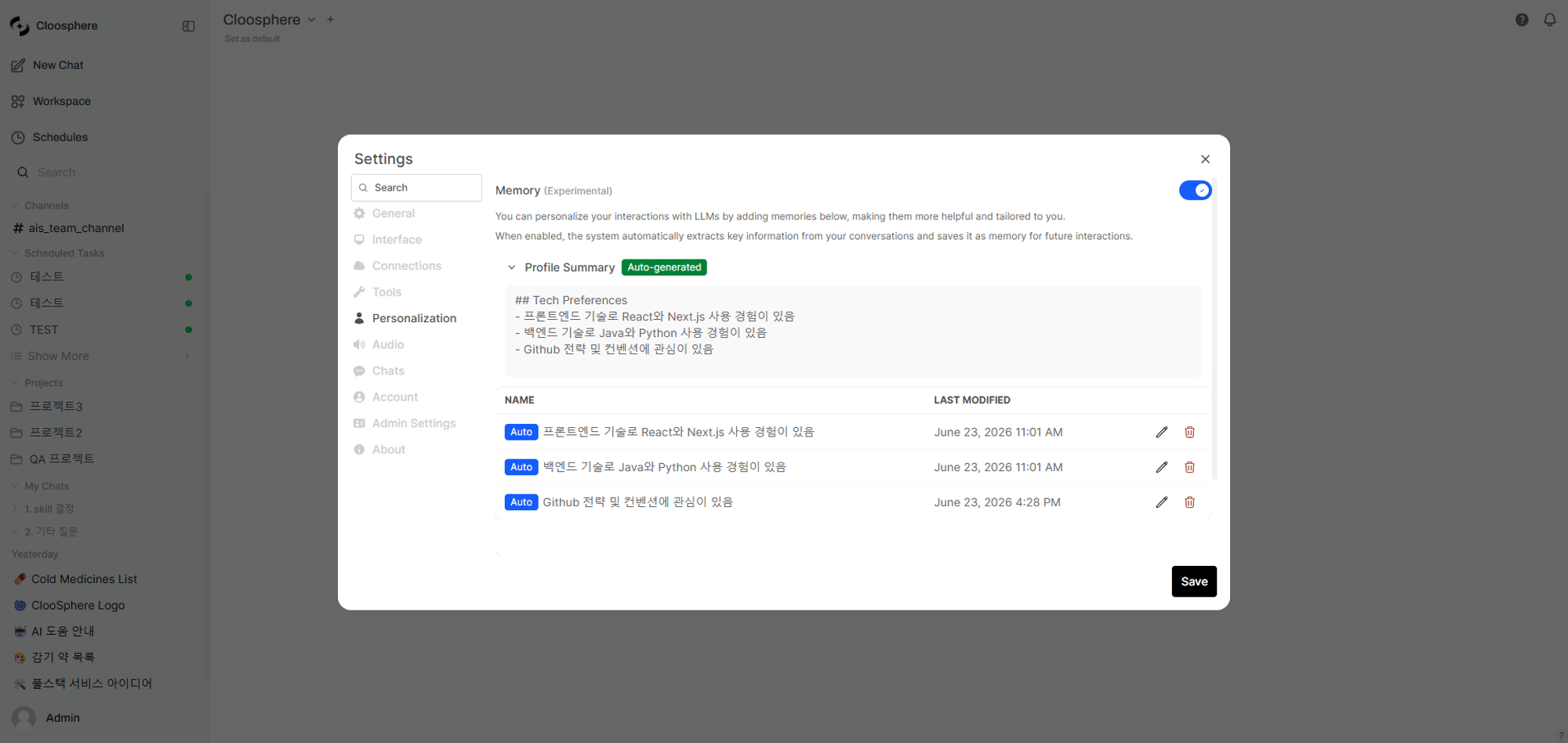The width and height of the screenshot is (1568, 743).
Task: Edit the Github strategy memory entry
Action: [1162, 502]
